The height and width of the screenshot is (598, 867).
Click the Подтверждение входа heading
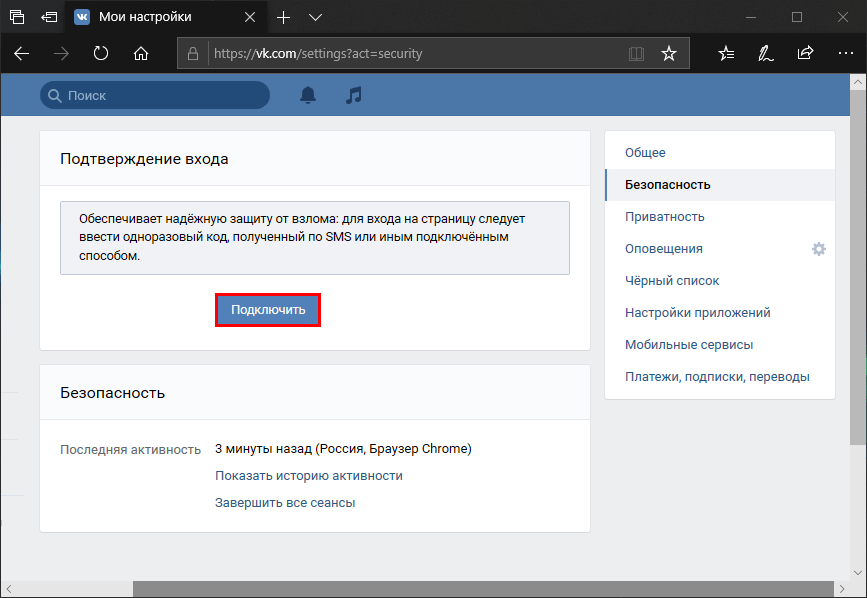pyautogui.click(x=144, y=159)
